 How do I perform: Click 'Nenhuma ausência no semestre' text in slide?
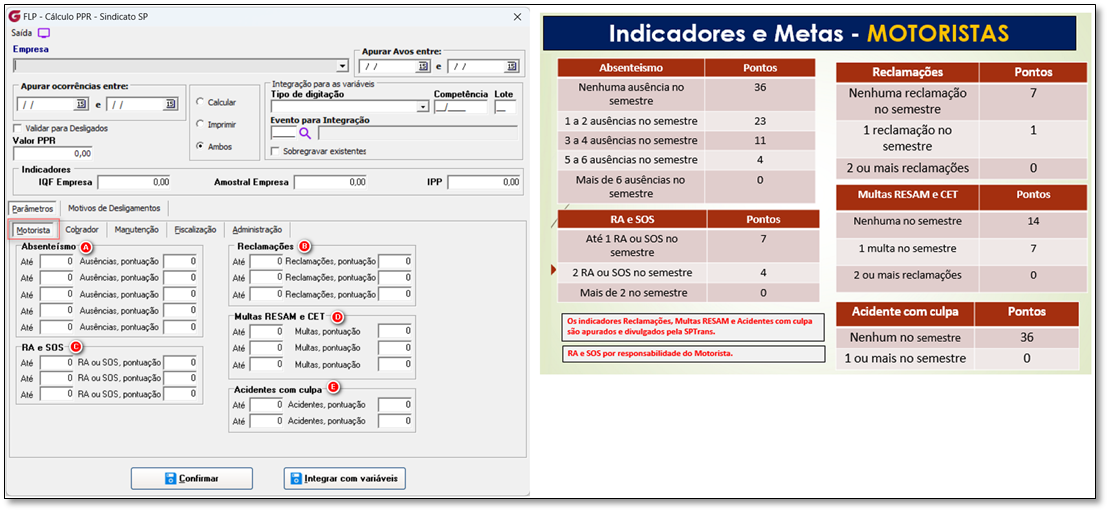(x=632, y=95)
